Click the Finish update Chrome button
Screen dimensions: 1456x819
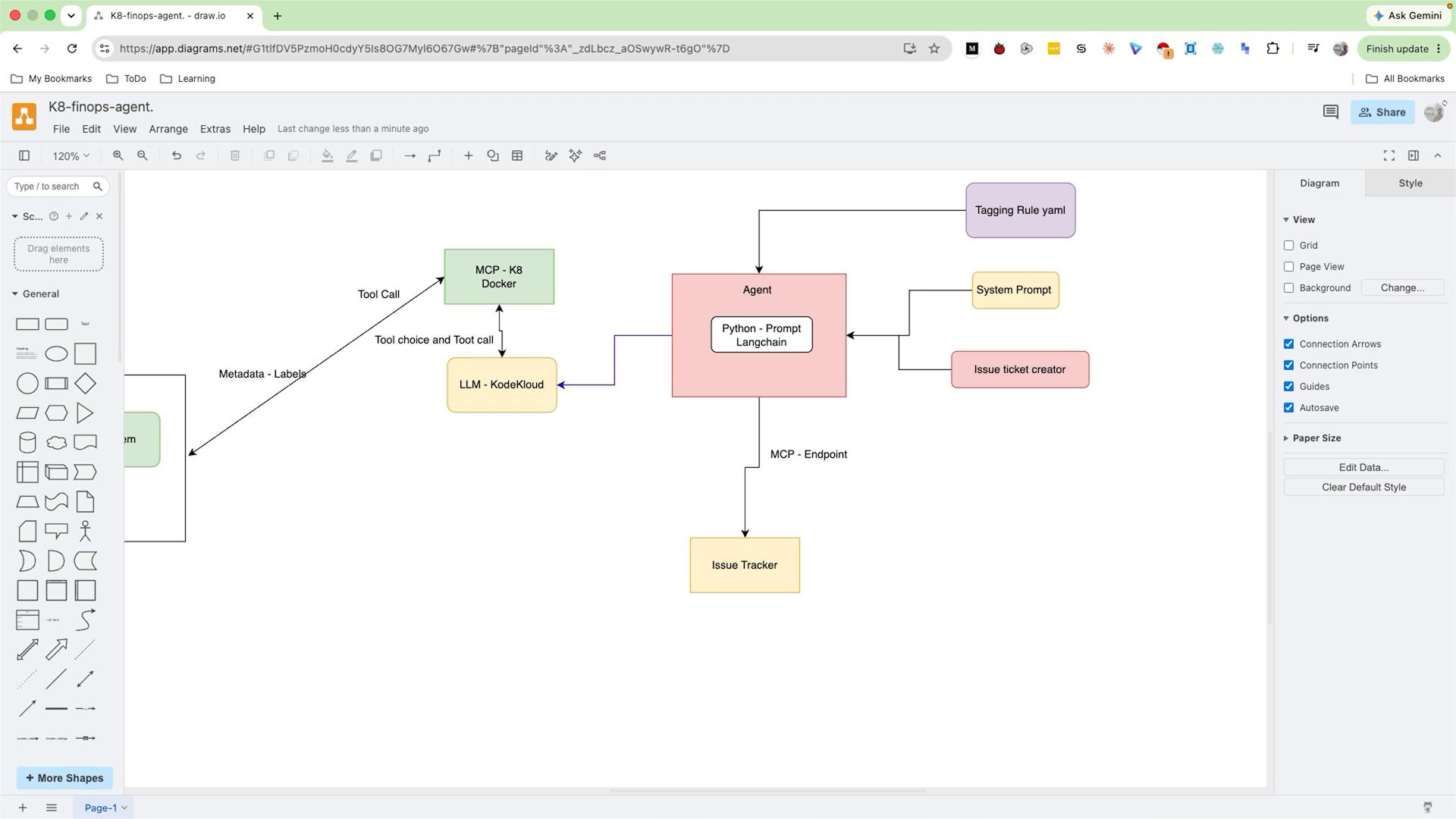click(1403, 49)
